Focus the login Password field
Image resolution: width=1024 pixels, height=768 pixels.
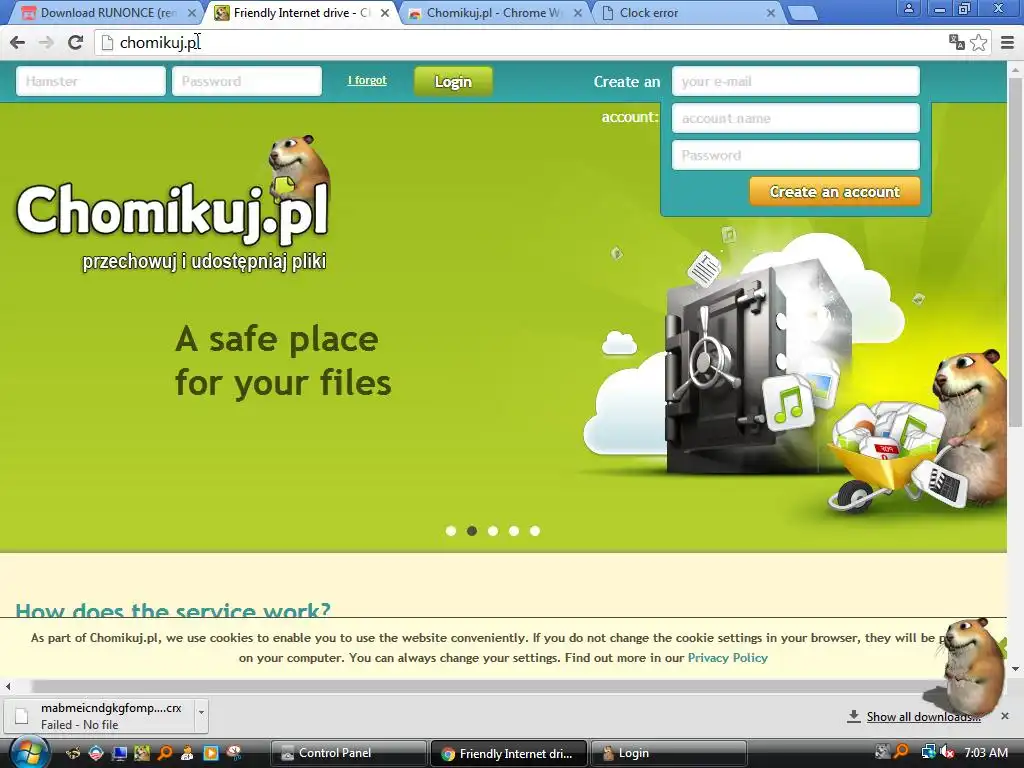[247, 81]
